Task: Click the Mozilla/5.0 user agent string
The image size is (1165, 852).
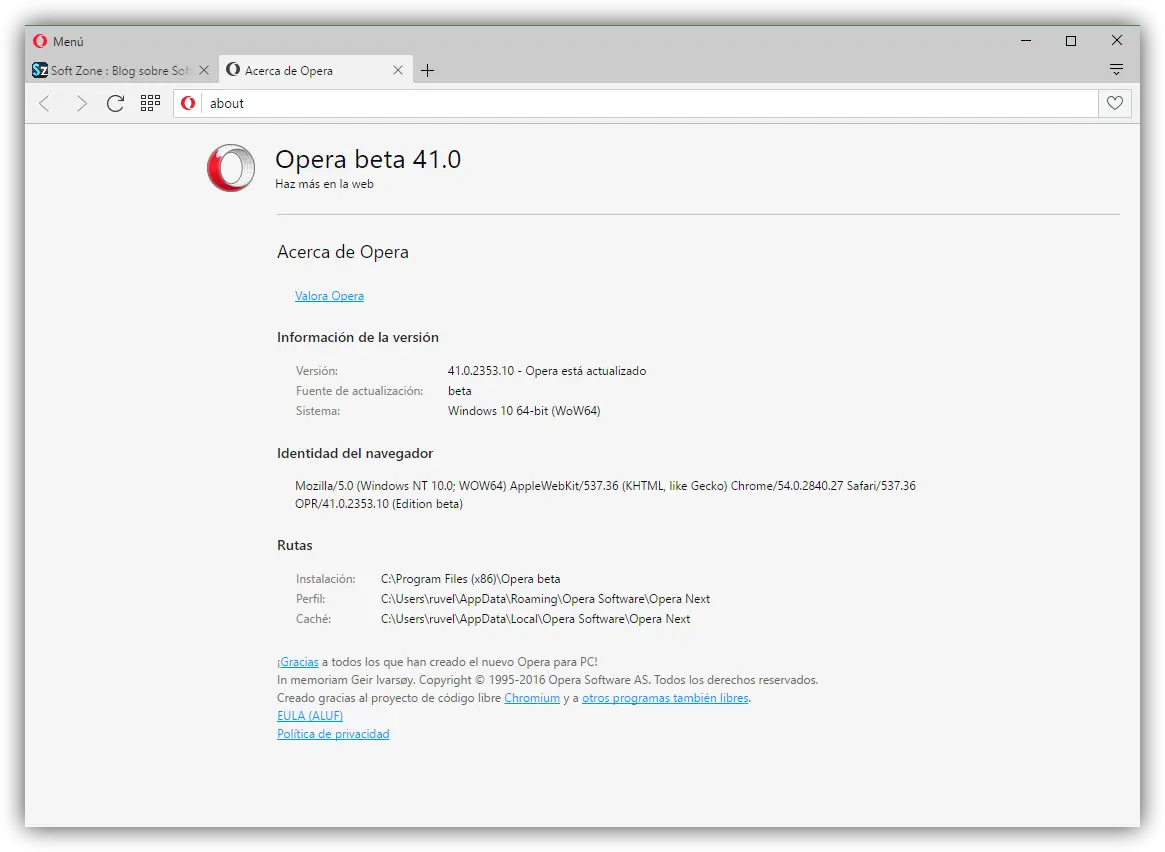Action: pos(605,495)
